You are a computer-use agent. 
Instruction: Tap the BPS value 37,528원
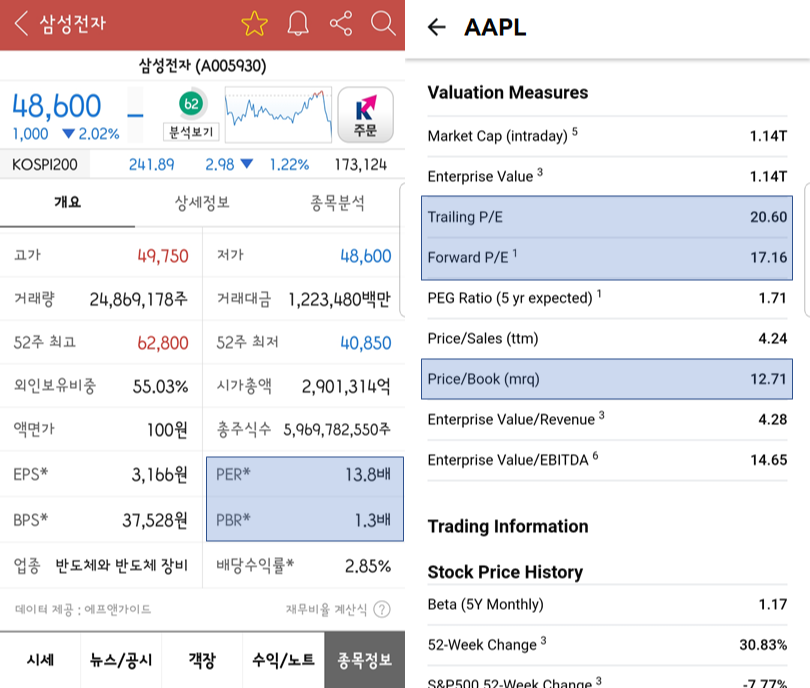(x=155, y=520)
